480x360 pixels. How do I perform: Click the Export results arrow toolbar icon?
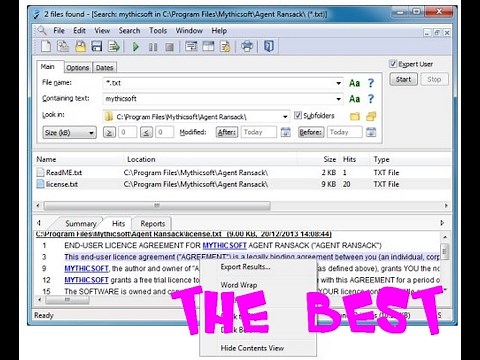tap(114, 46)
